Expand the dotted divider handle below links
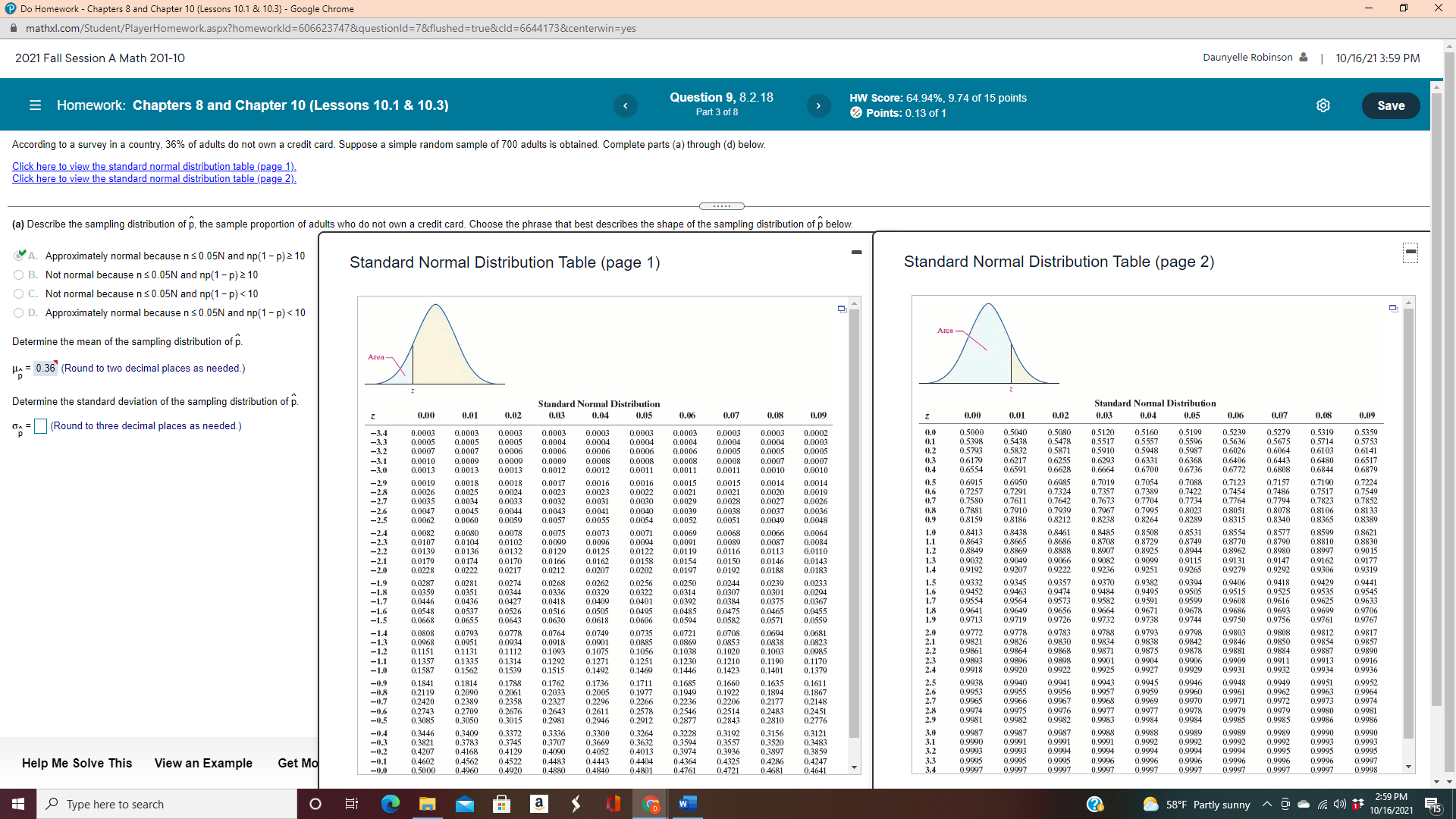The image size is (1456, 819). (721, 206)
